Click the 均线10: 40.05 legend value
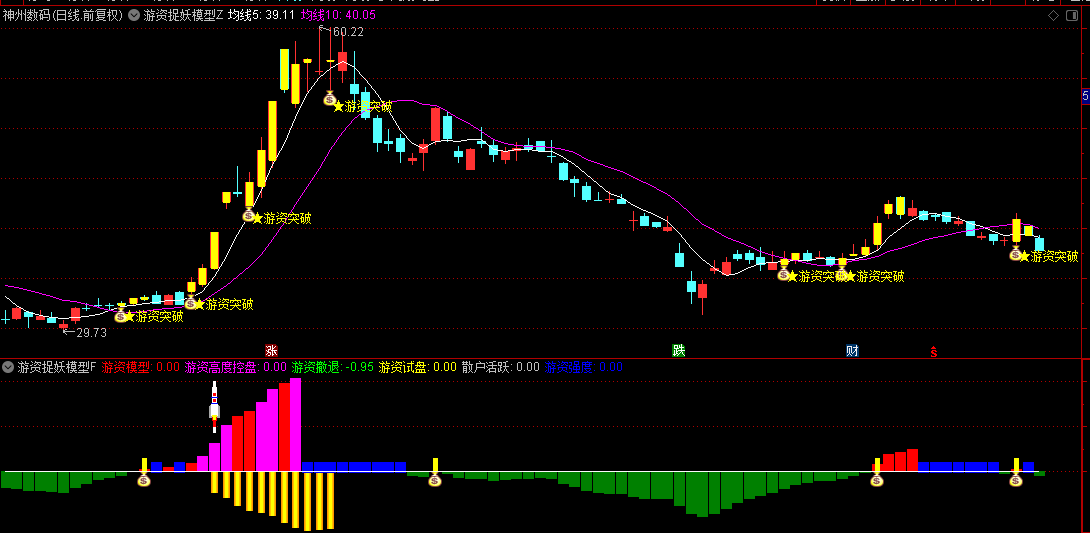Screen dimensions: 1090x533 tap(338, 16)
